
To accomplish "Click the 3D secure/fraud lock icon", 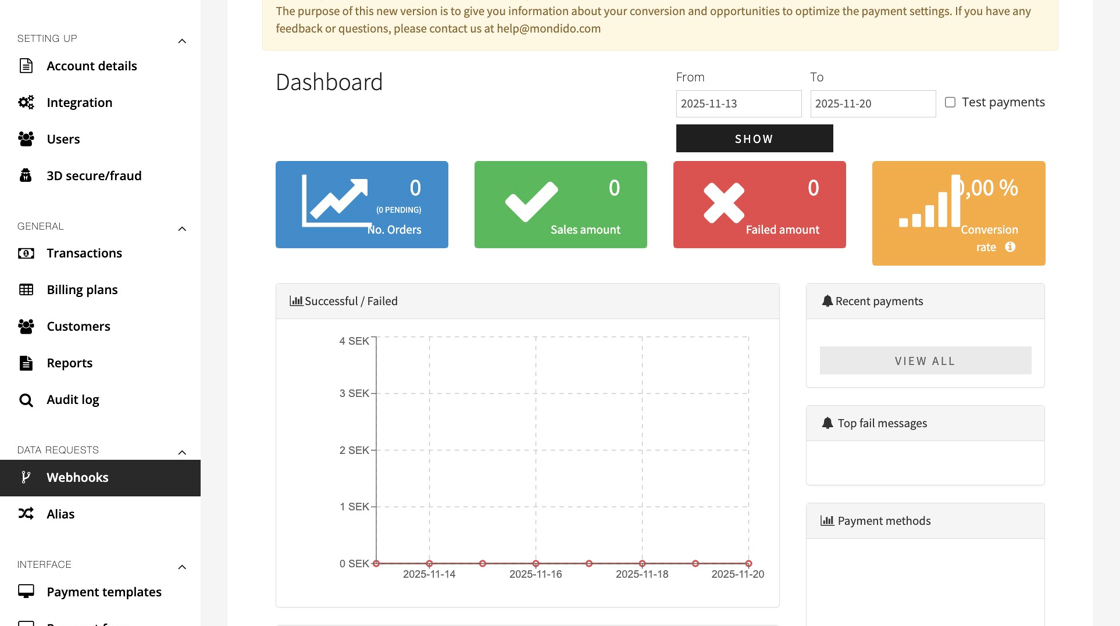I will [26, 175].
